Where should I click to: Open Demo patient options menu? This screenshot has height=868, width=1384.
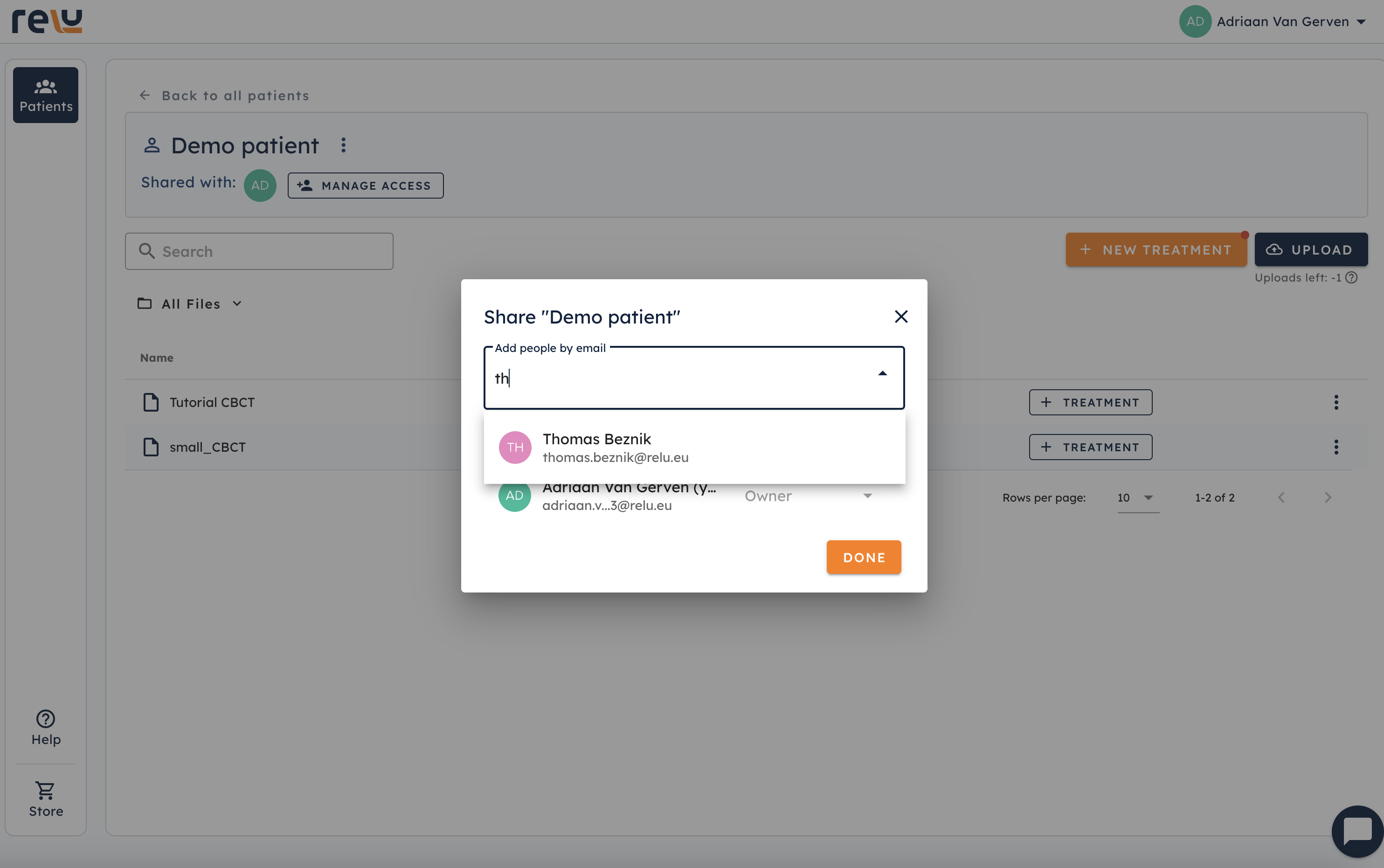[x=343, y=145]
